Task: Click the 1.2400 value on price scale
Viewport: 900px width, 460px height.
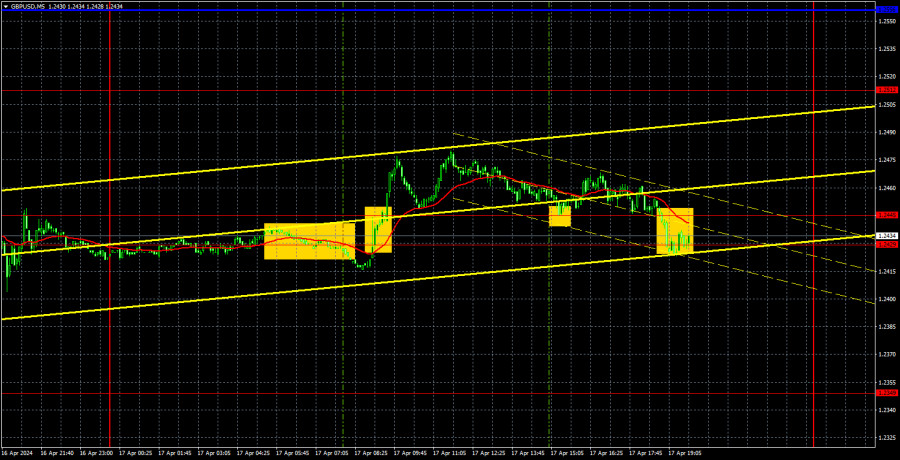Action: (887, 299)
